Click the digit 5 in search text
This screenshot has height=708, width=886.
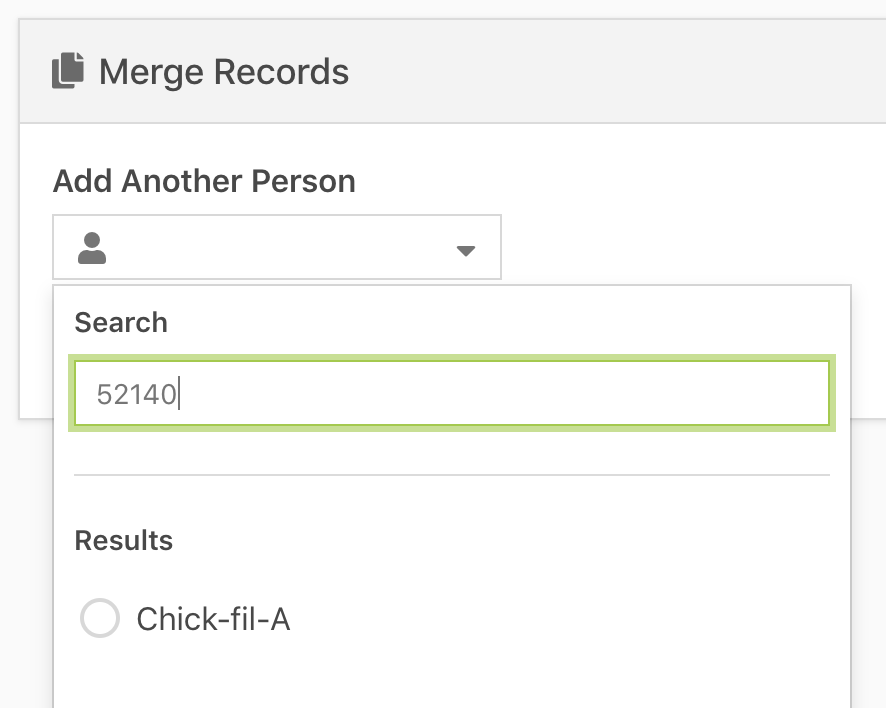click(103, 394)
